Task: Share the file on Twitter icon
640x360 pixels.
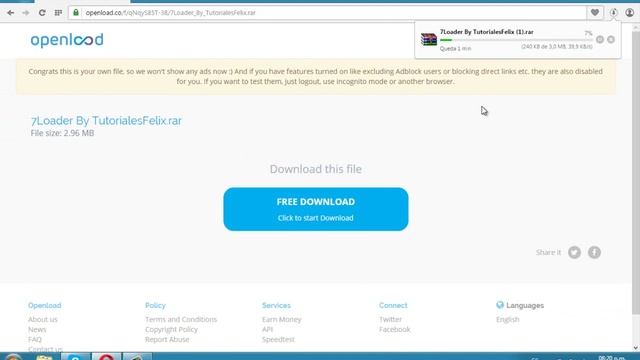Action: (x=574, y=253)
